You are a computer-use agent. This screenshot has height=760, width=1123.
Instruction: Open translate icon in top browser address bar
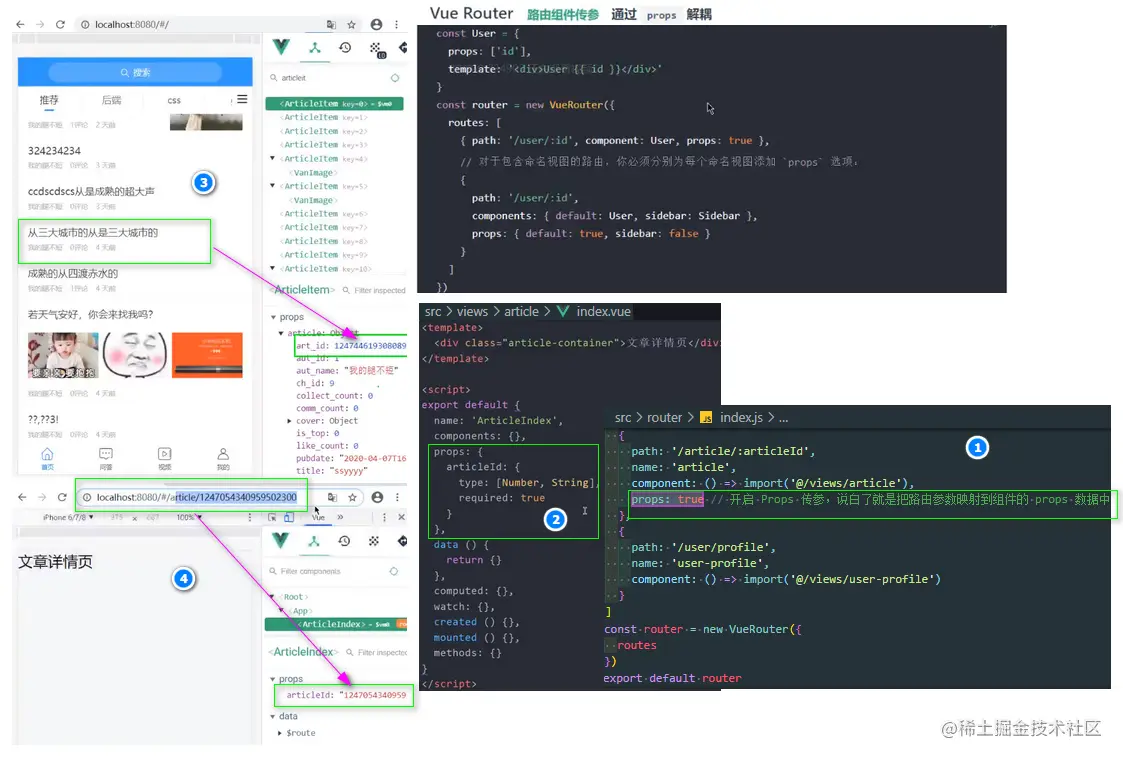point(331,24)
